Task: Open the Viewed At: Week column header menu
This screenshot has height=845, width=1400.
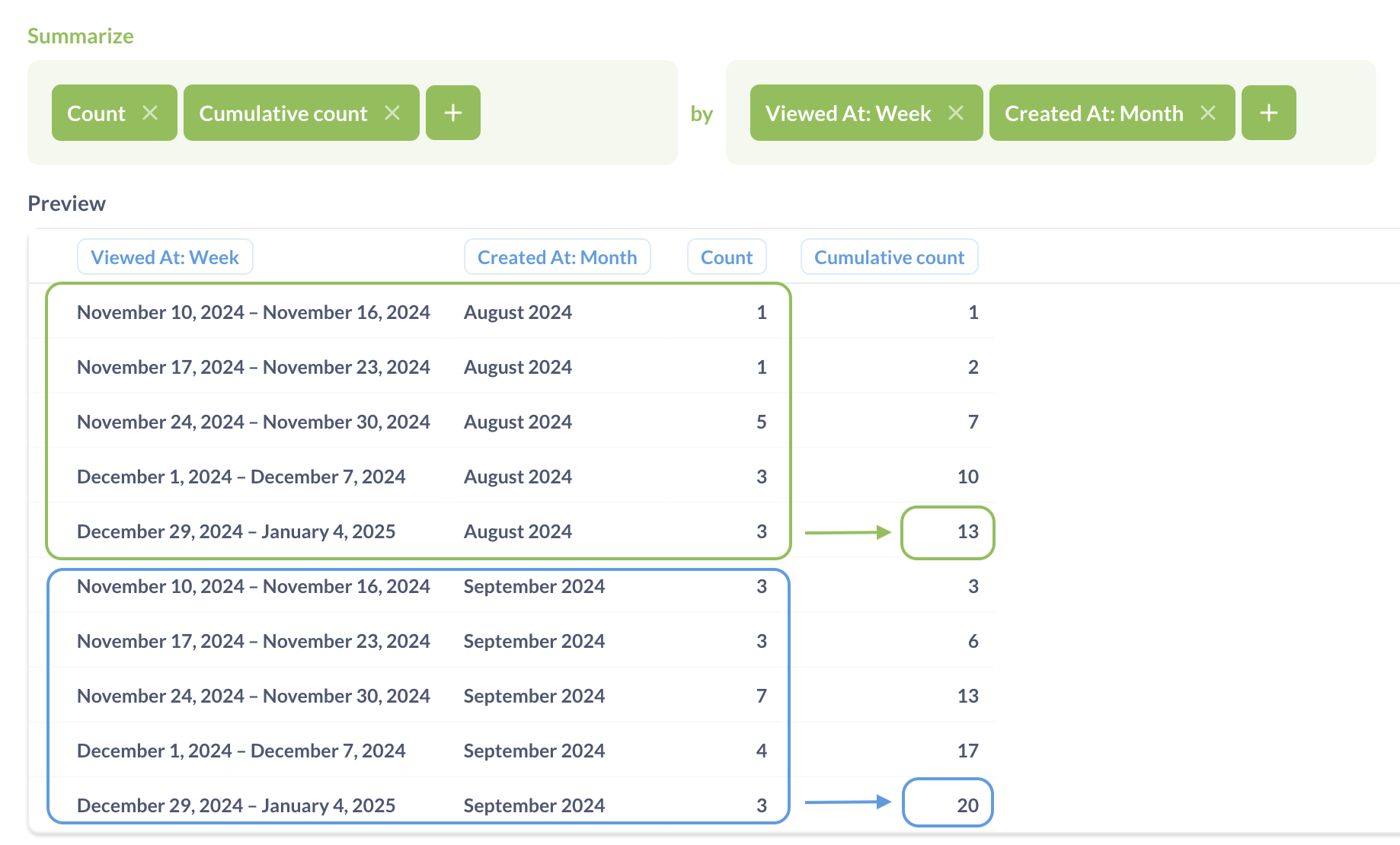Action: coord(165,257)
